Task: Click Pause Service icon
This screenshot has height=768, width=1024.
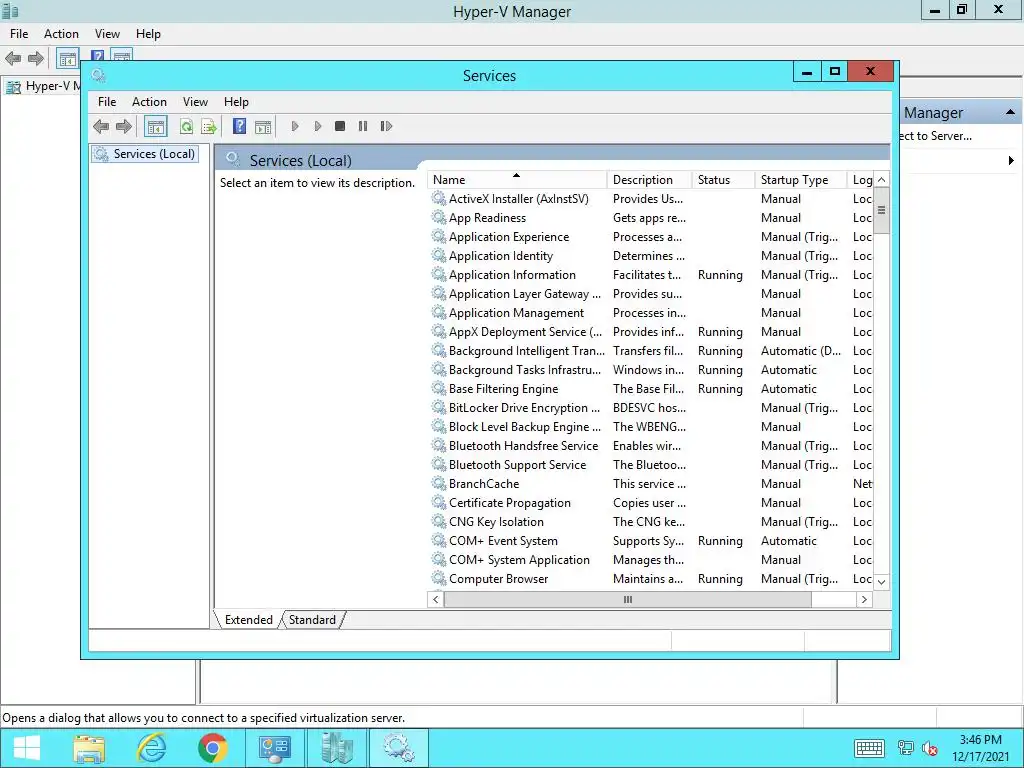Action: (362, 126)
